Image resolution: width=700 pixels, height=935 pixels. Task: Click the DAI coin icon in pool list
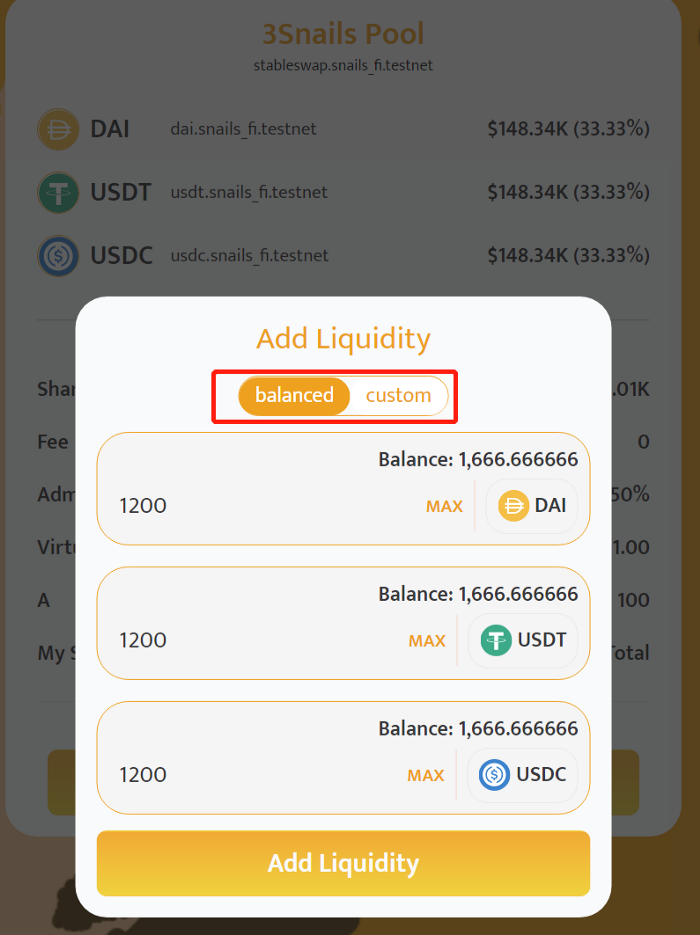pos(58,129)
